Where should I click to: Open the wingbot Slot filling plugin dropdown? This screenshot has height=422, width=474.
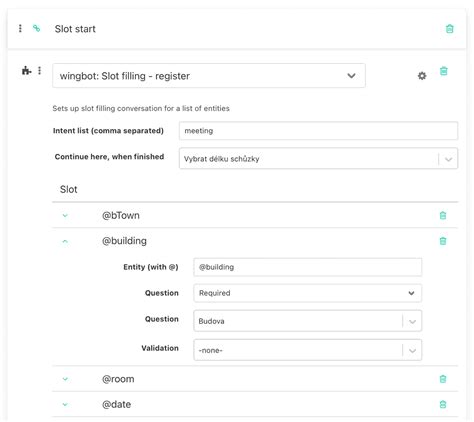tap(209, 76)
